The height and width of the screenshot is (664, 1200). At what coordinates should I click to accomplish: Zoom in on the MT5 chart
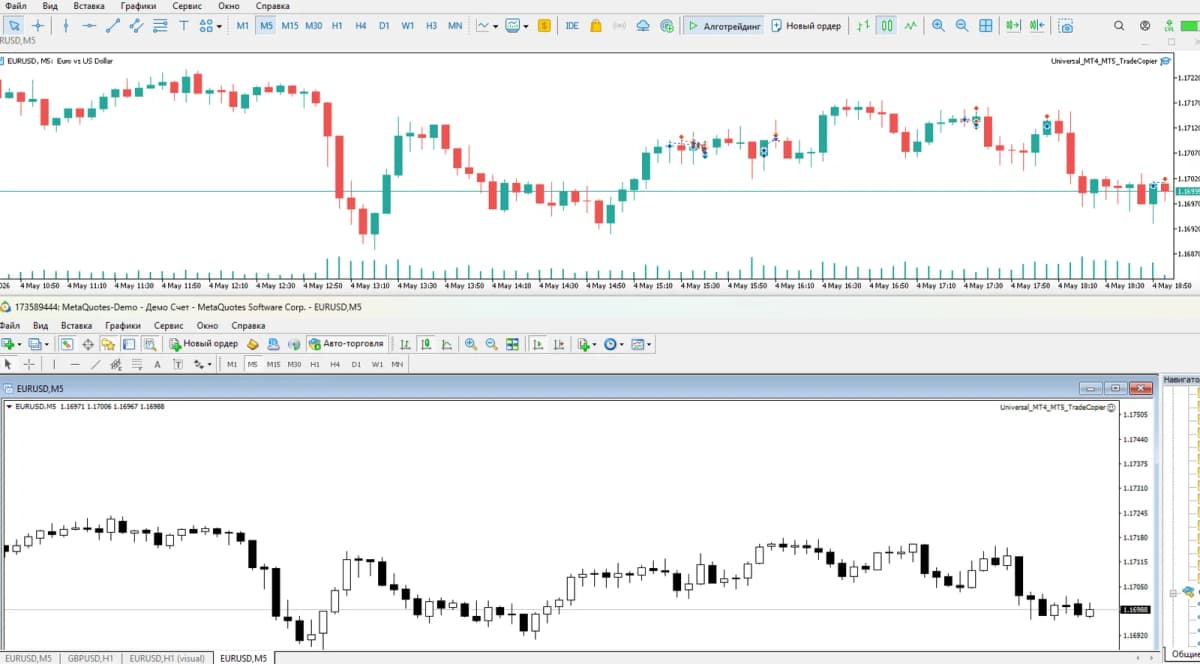point(938,25)
